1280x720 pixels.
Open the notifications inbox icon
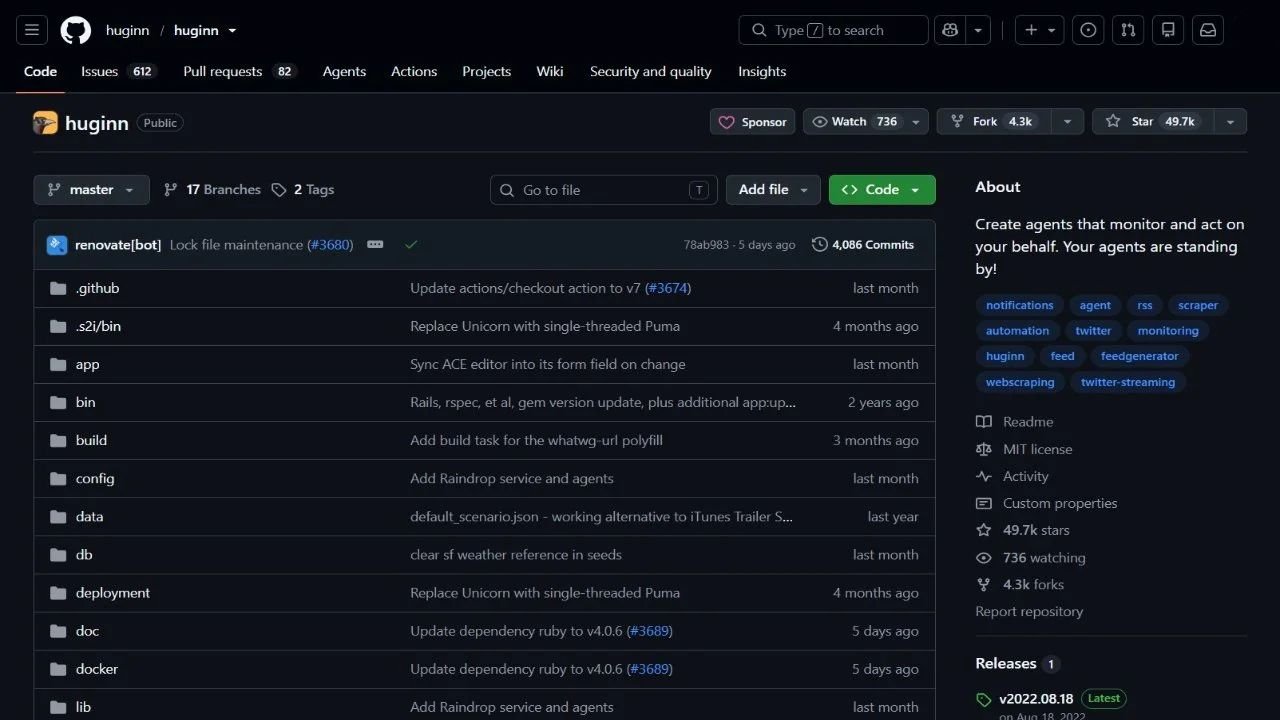tap(1208, 30)
